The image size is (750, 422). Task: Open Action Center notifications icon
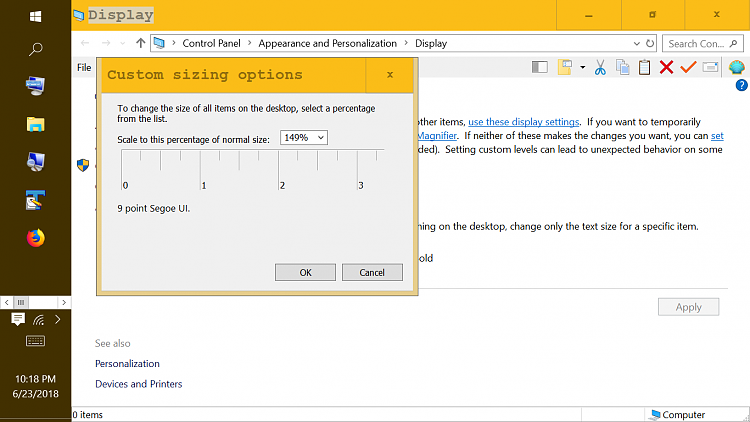18,319
